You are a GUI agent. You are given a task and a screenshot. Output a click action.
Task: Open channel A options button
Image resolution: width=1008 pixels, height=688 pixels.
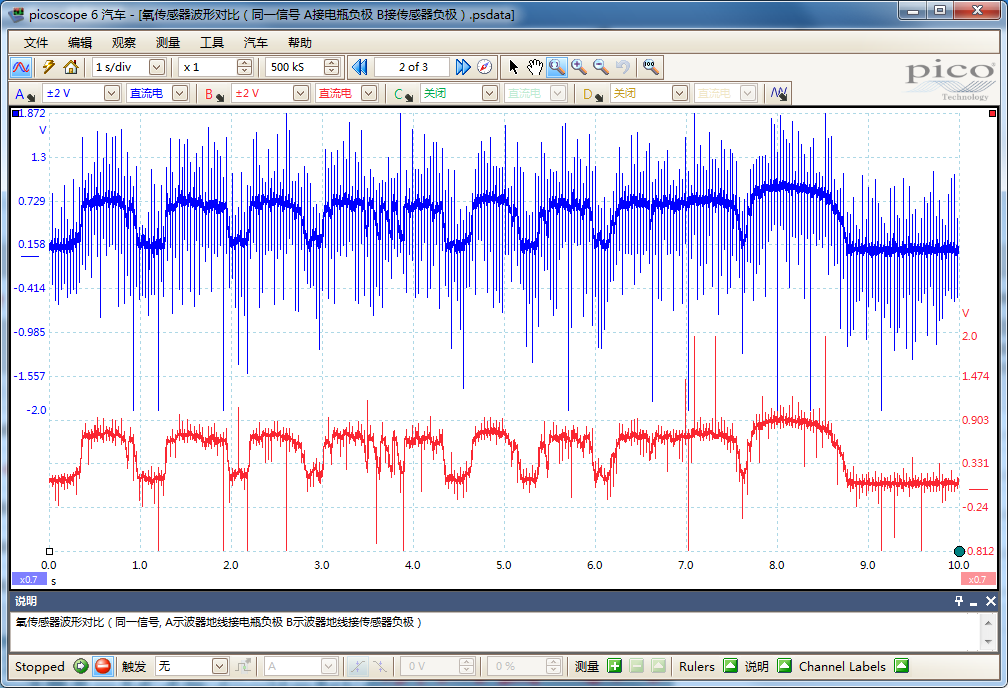[x=24, y=94]
